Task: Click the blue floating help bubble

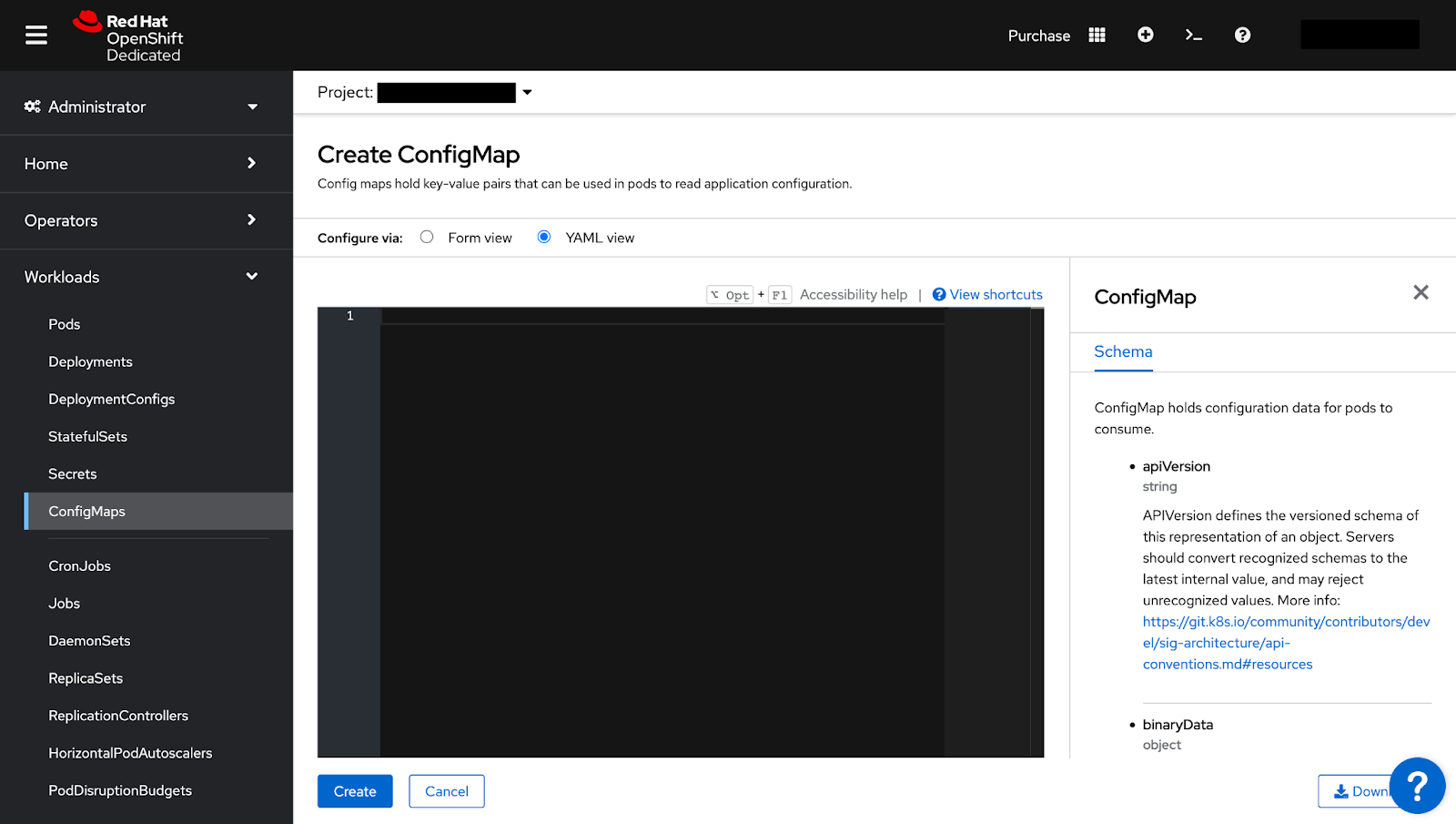Action: (1417, 786)
